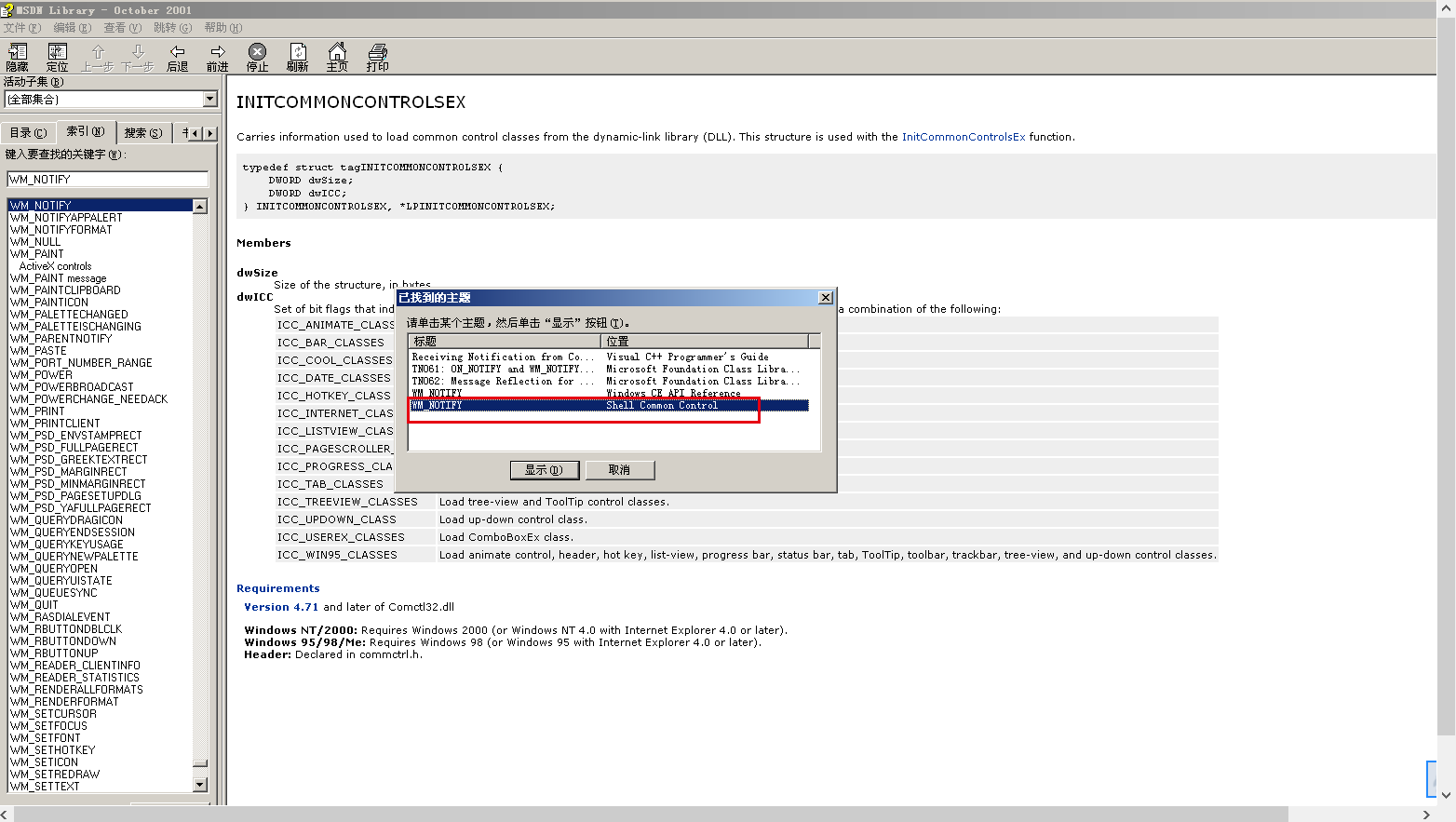Select WM_SETTEXT in the index list
The height and width of the screenshot is (822, 1456).
[45, 787]
